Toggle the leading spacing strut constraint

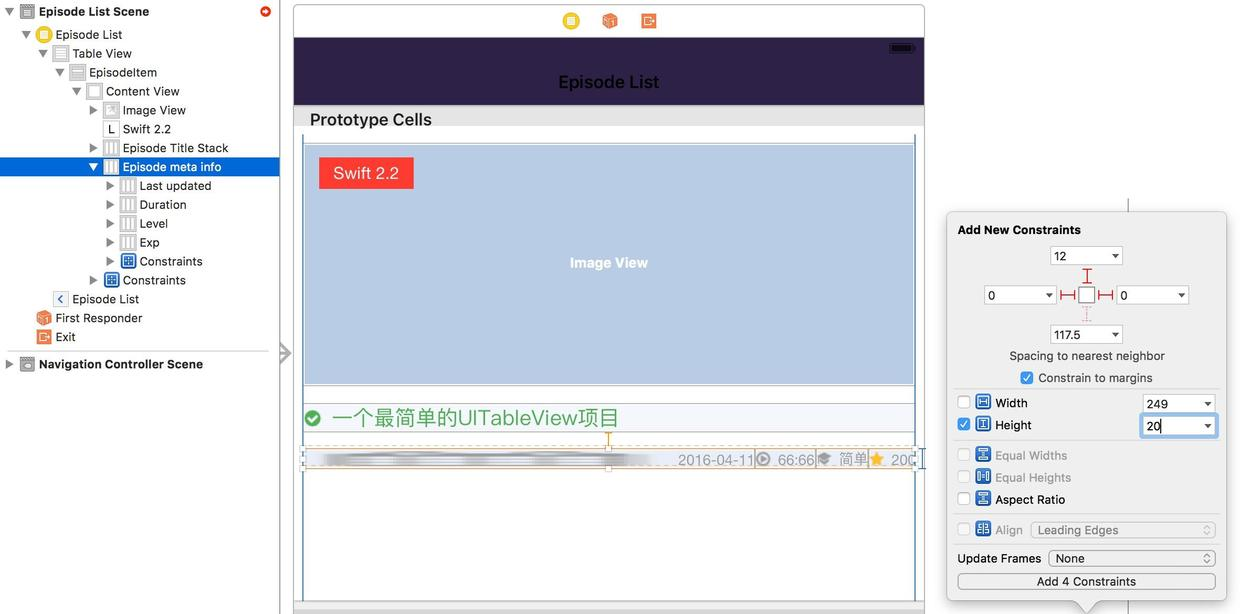[x=1068, y=296]
